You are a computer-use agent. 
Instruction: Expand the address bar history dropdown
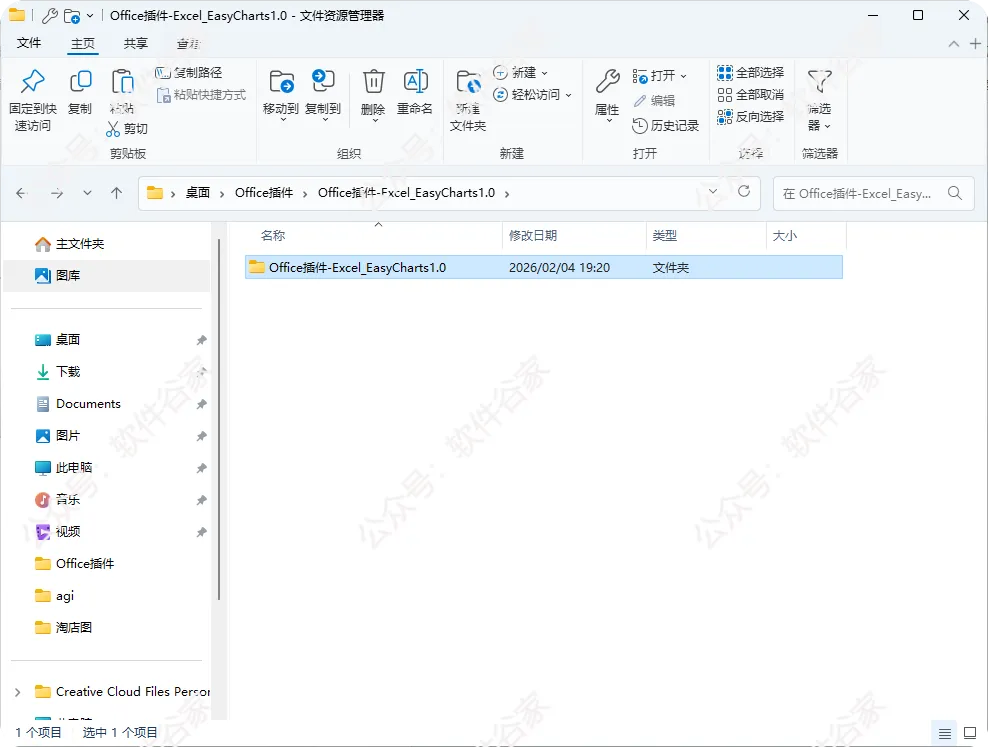tap(713, 191)
